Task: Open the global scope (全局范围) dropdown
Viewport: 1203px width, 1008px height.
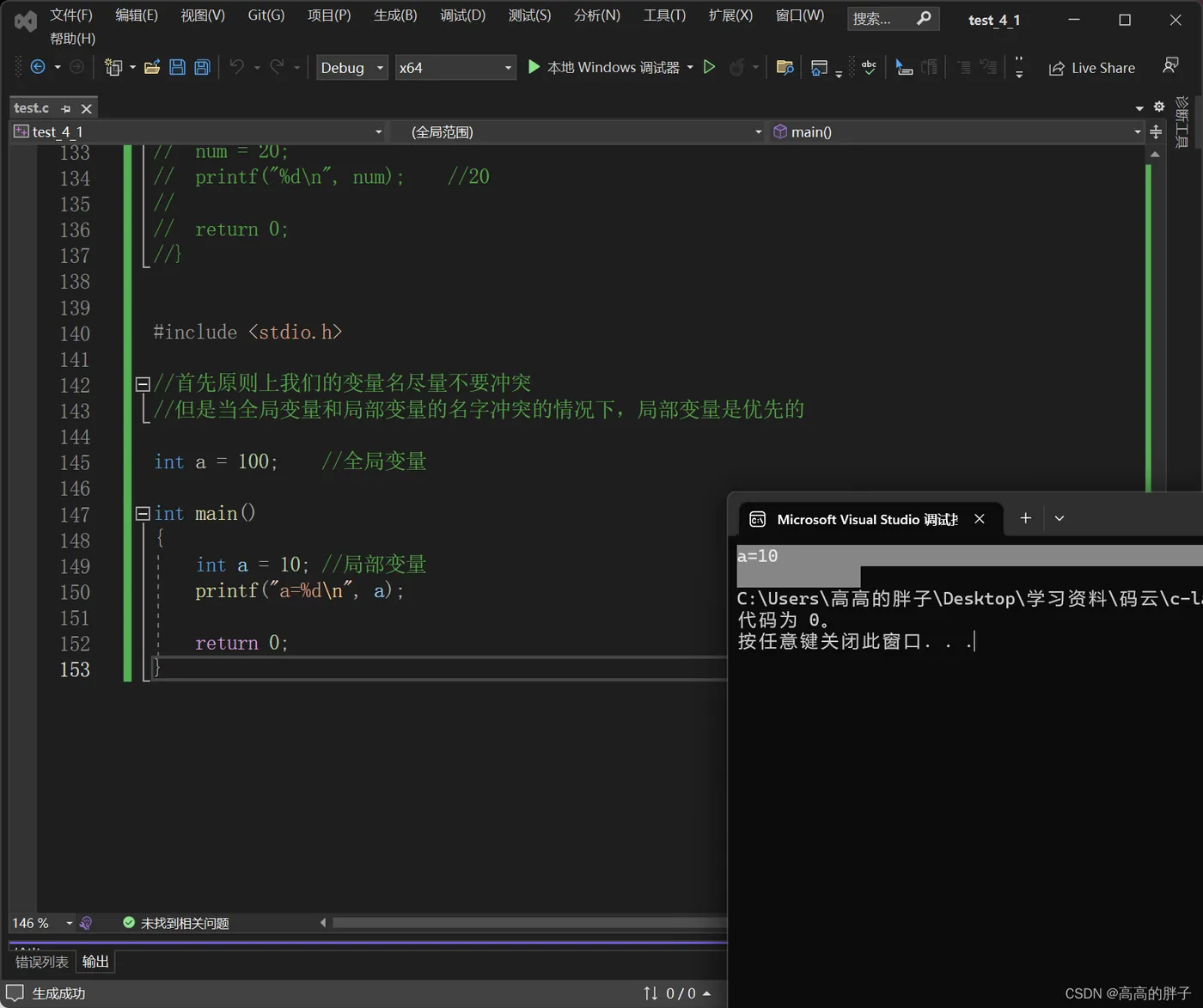Action: pos(577,131)
